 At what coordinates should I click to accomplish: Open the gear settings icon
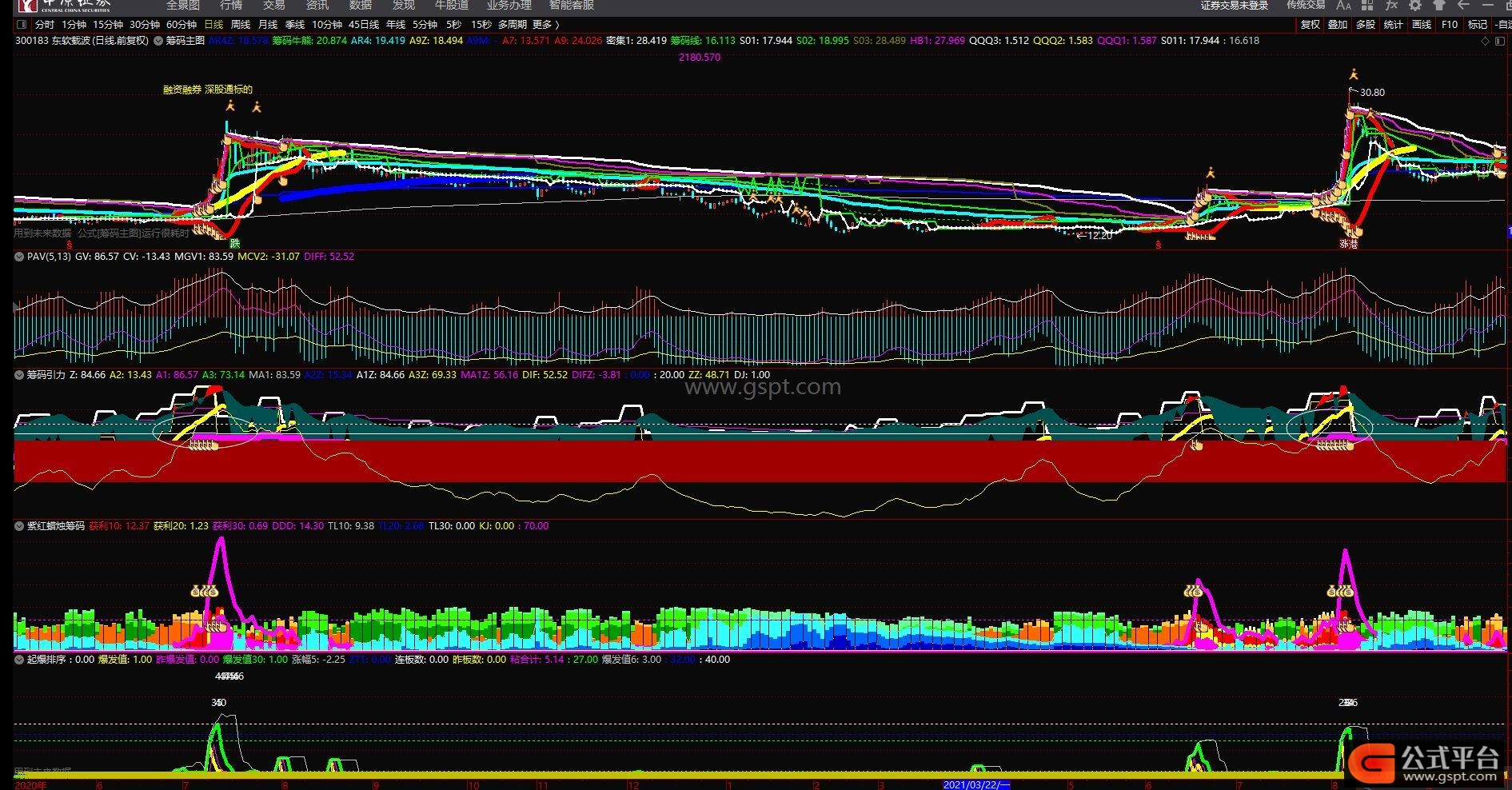click(1415, 6)
